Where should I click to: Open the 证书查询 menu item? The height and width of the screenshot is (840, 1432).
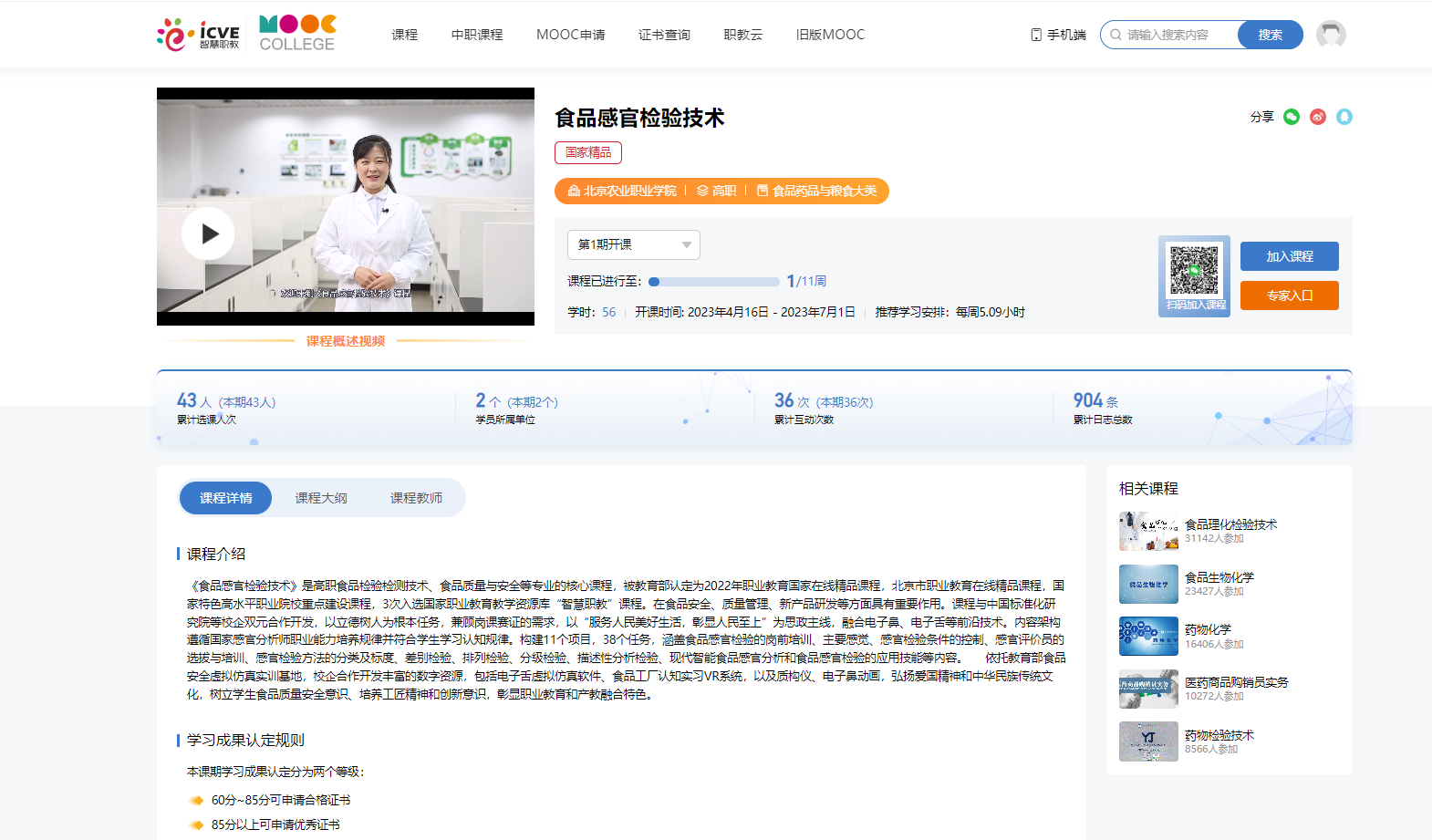pos(664,35)
